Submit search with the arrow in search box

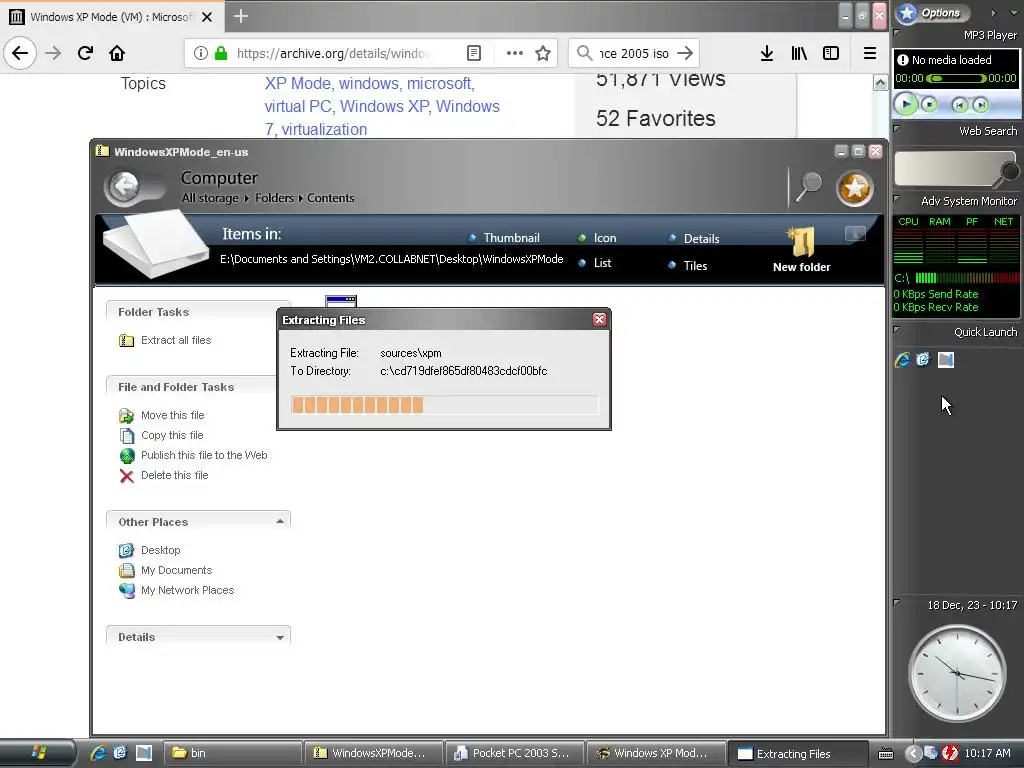684,53
